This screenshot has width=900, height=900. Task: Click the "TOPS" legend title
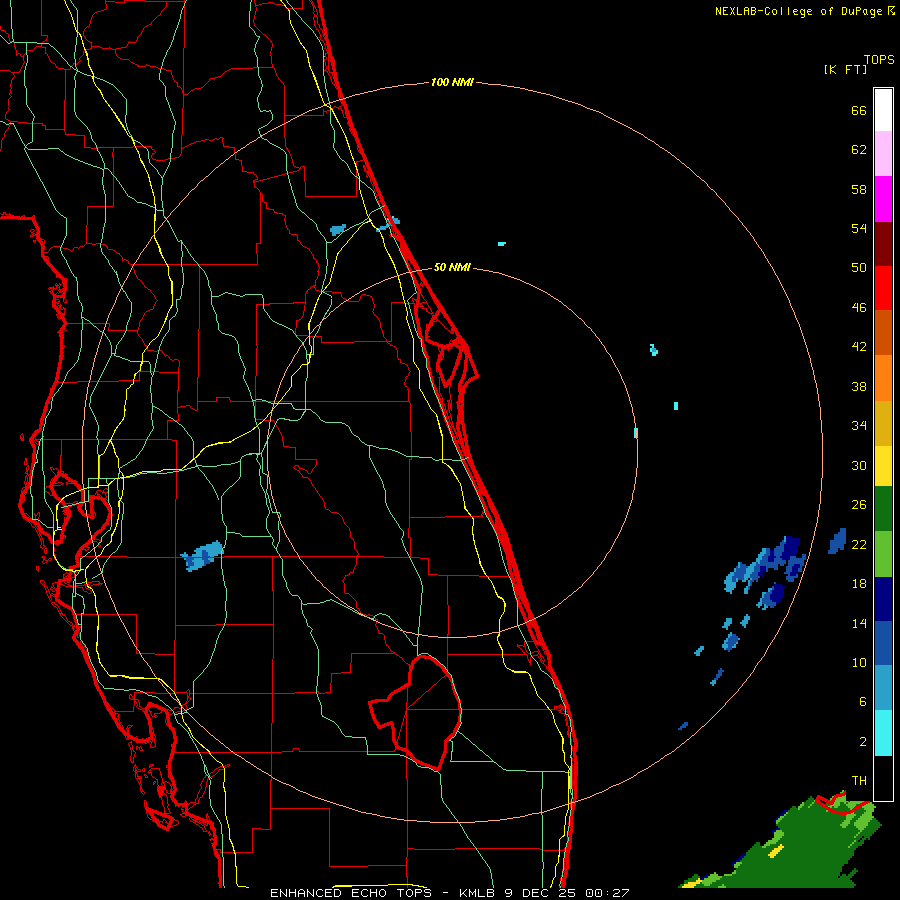879,60
